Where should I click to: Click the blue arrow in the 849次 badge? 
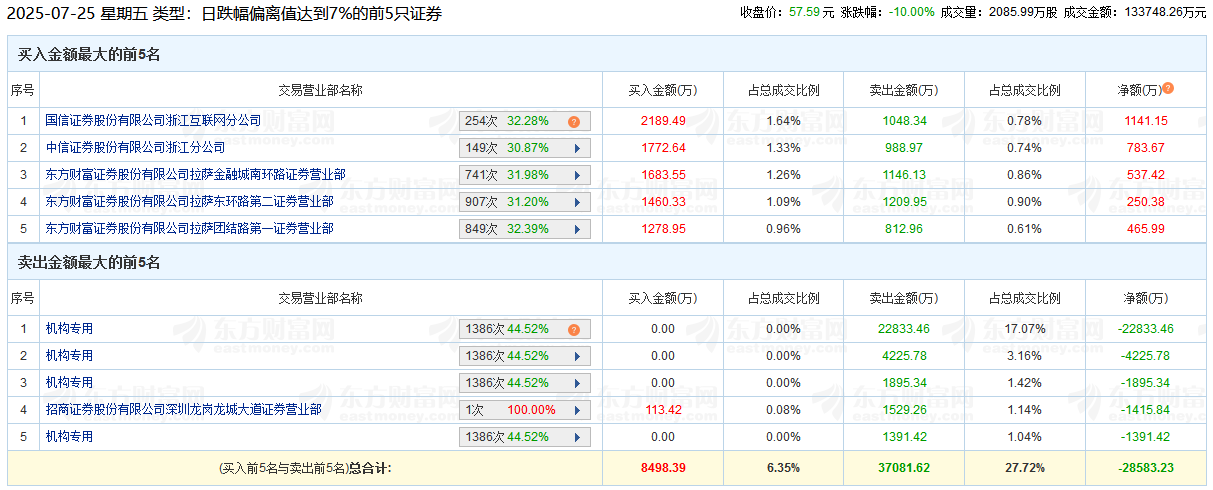577,229
